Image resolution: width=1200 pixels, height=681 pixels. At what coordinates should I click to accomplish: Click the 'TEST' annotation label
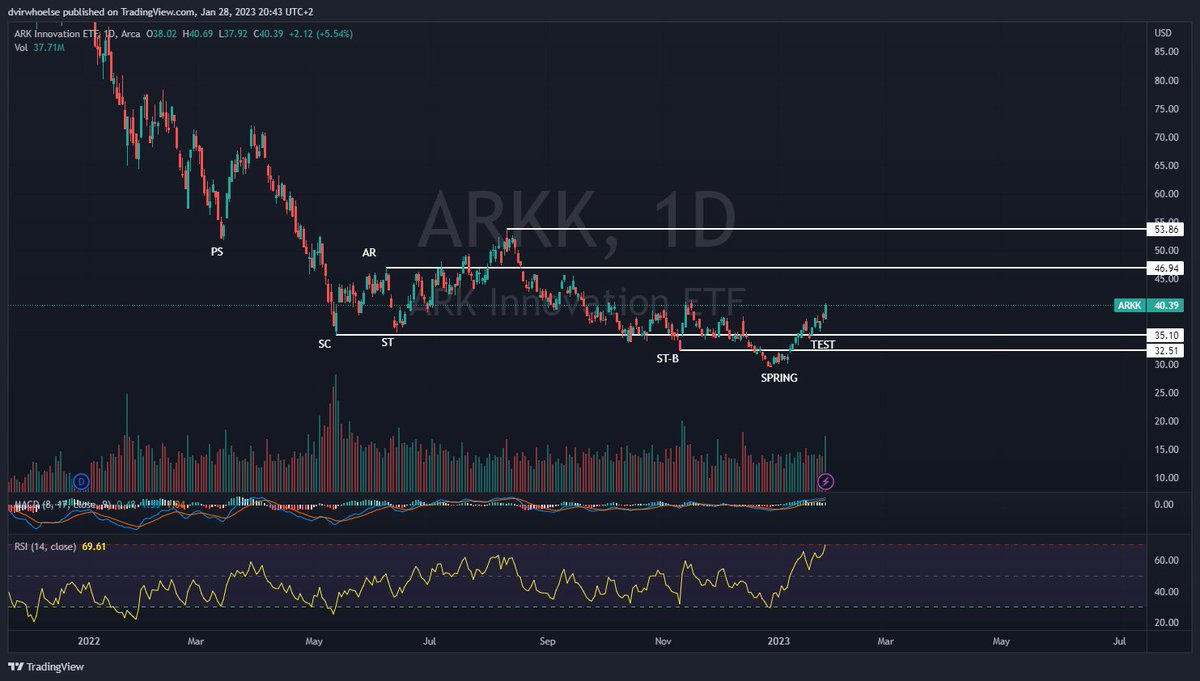click(x=823, y=345)
